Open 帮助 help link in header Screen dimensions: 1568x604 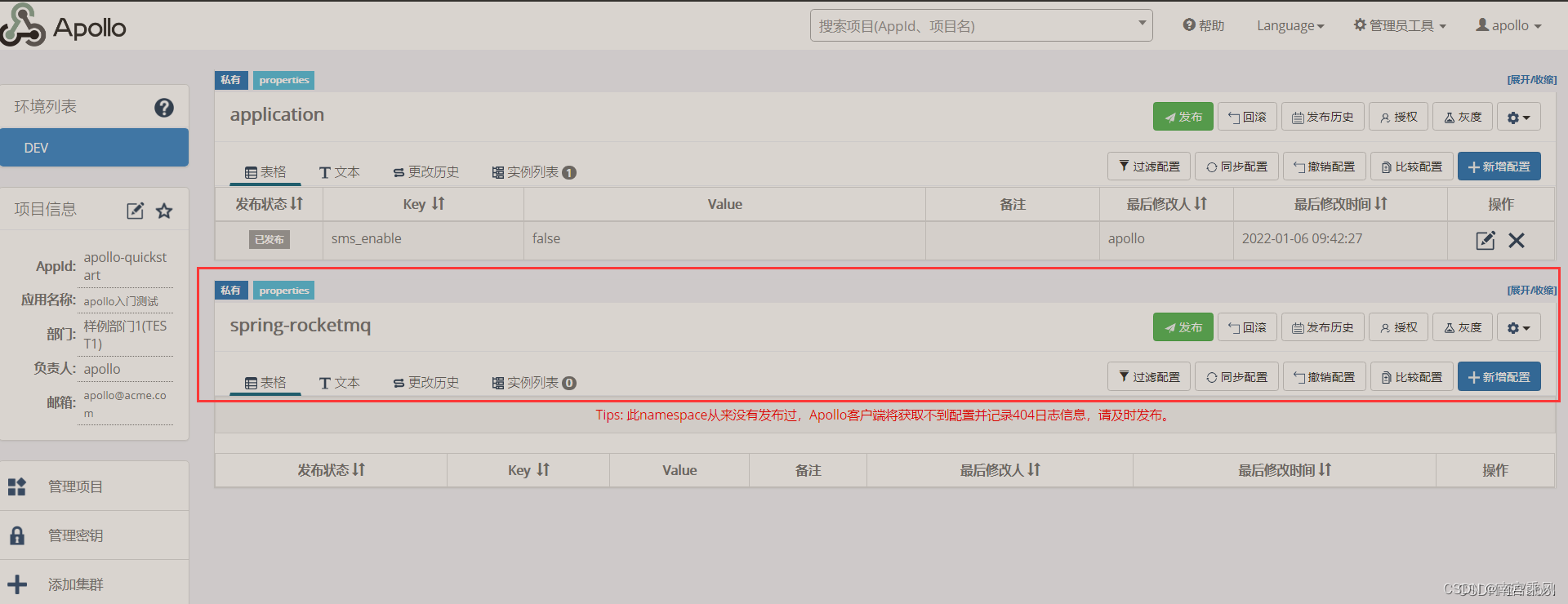coord(1204,25)
